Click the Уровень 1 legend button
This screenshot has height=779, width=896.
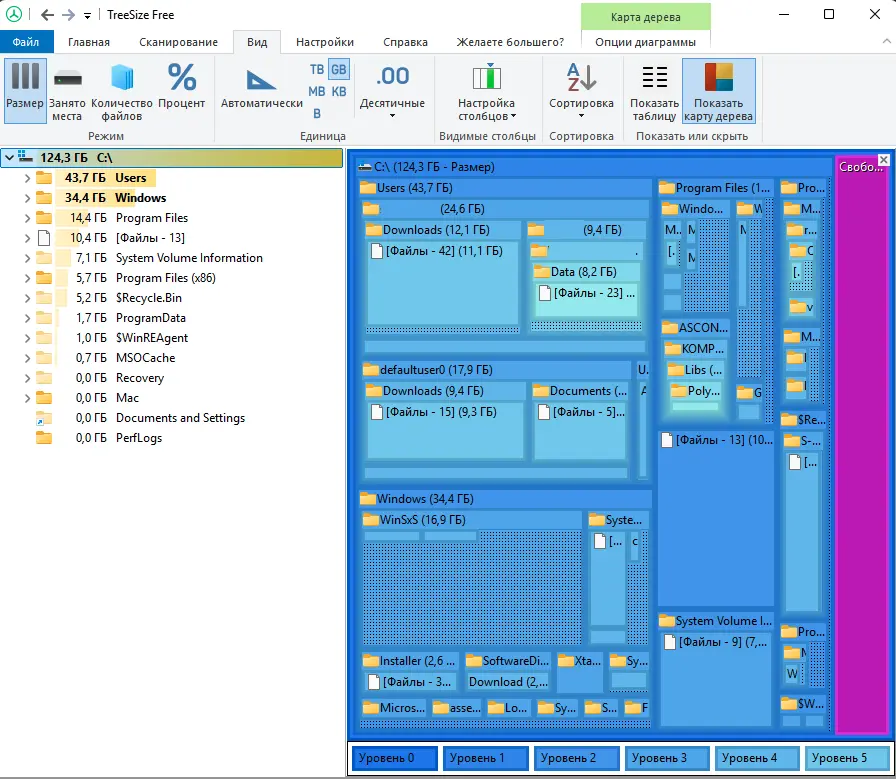485,758
